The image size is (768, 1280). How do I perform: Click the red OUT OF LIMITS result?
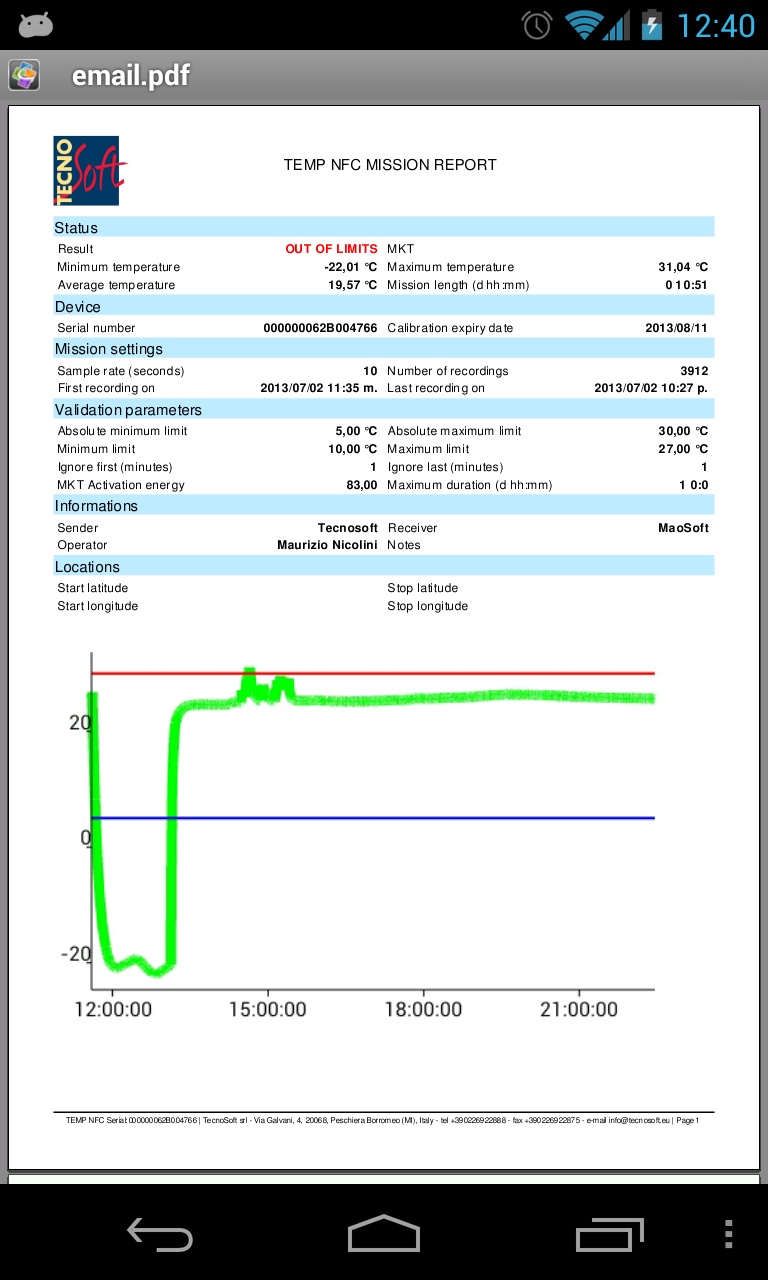331,249
